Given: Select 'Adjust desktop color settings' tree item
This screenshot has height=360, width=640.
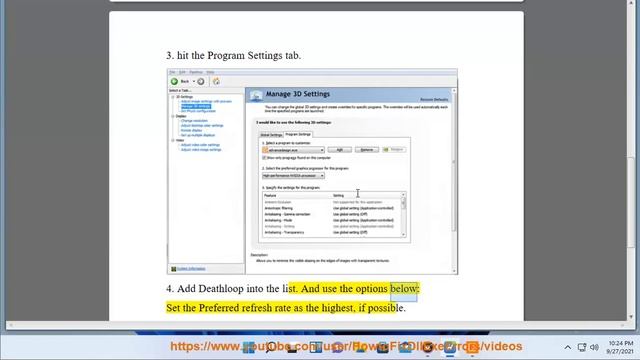Looking at the screenshot, I should pos(202,126).
